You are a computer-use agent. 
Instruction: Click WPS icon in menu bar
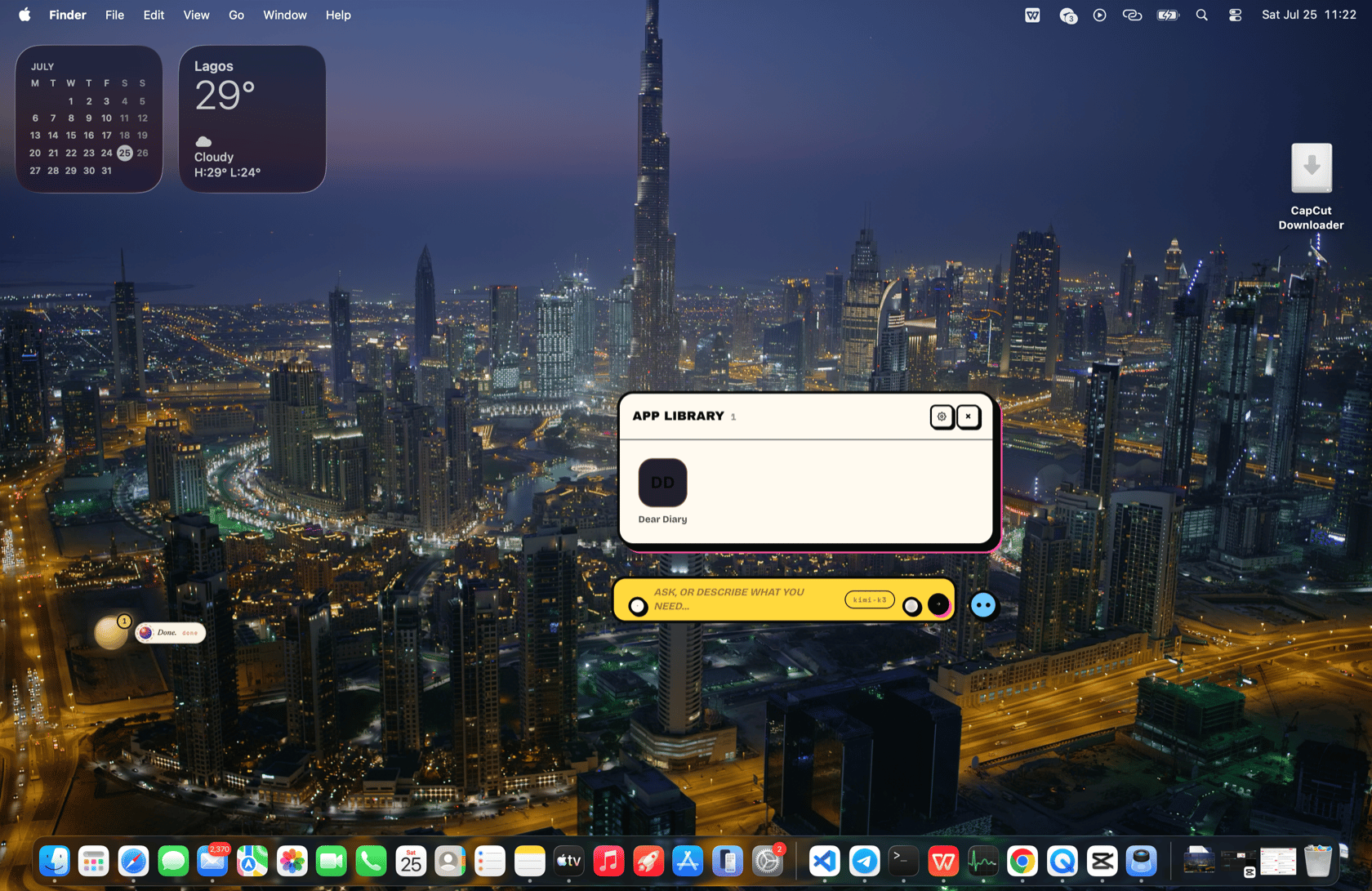click(1032, 15)
